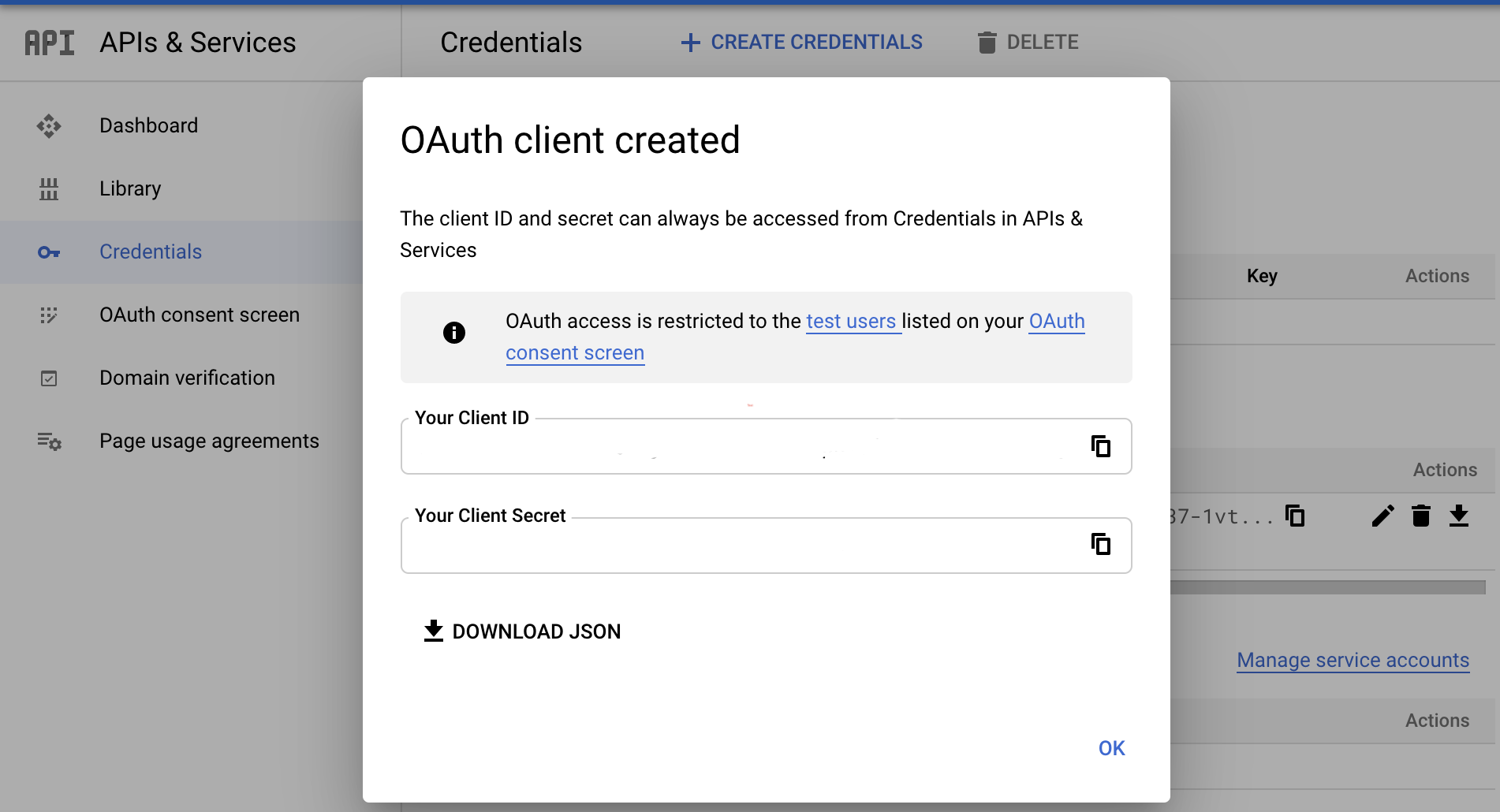1500x812 pixels.
Task: Go to OAuth consent screen in sidebar
Action: pos(181,315)
